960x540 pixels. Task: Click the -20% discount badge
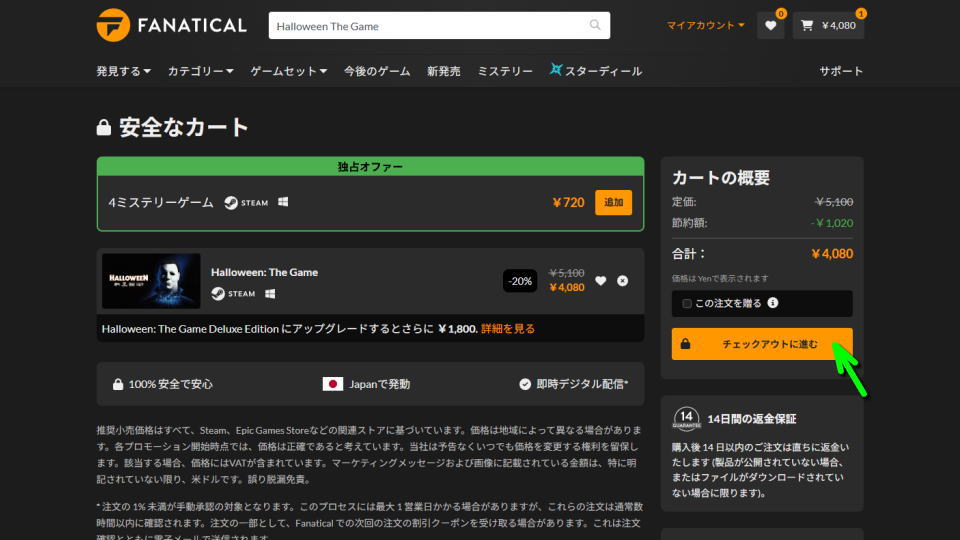pyautogui.click(x=520, y=281)
